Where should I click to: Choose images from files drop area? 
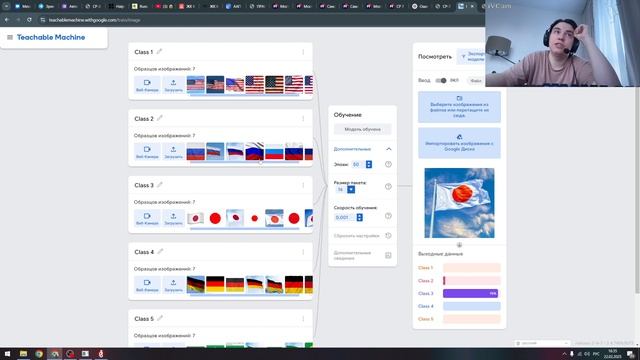point(459,107)
